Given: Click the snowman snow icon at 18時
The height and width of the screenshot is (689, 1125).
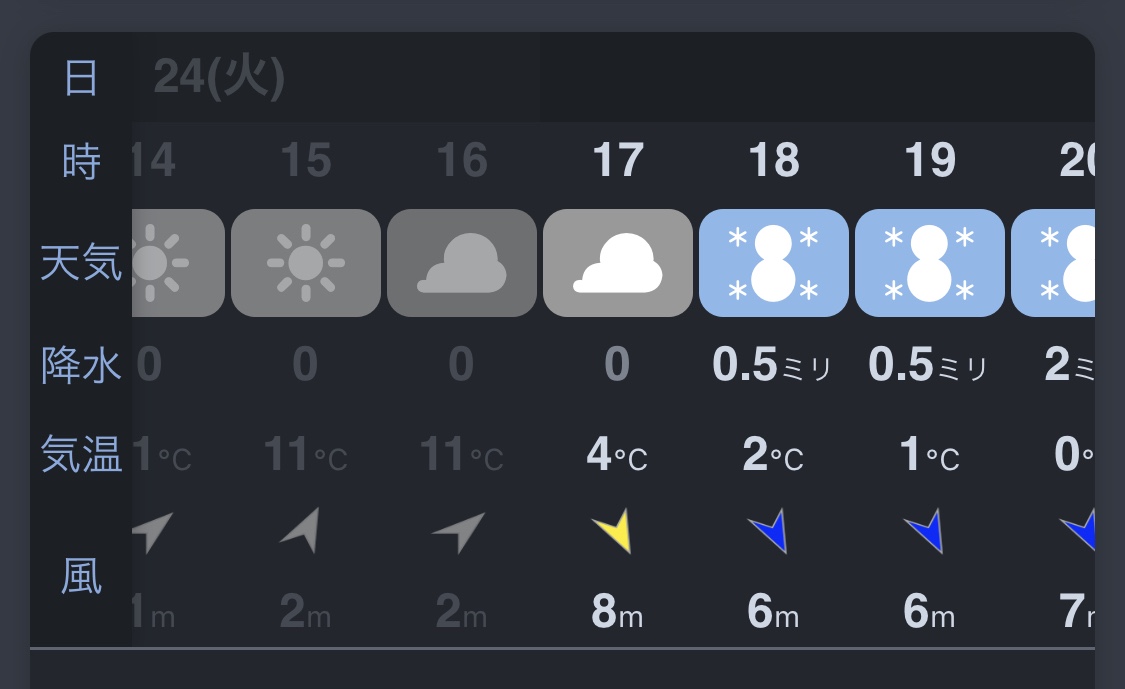Looking at the screenshot, I should pos(774,263).
